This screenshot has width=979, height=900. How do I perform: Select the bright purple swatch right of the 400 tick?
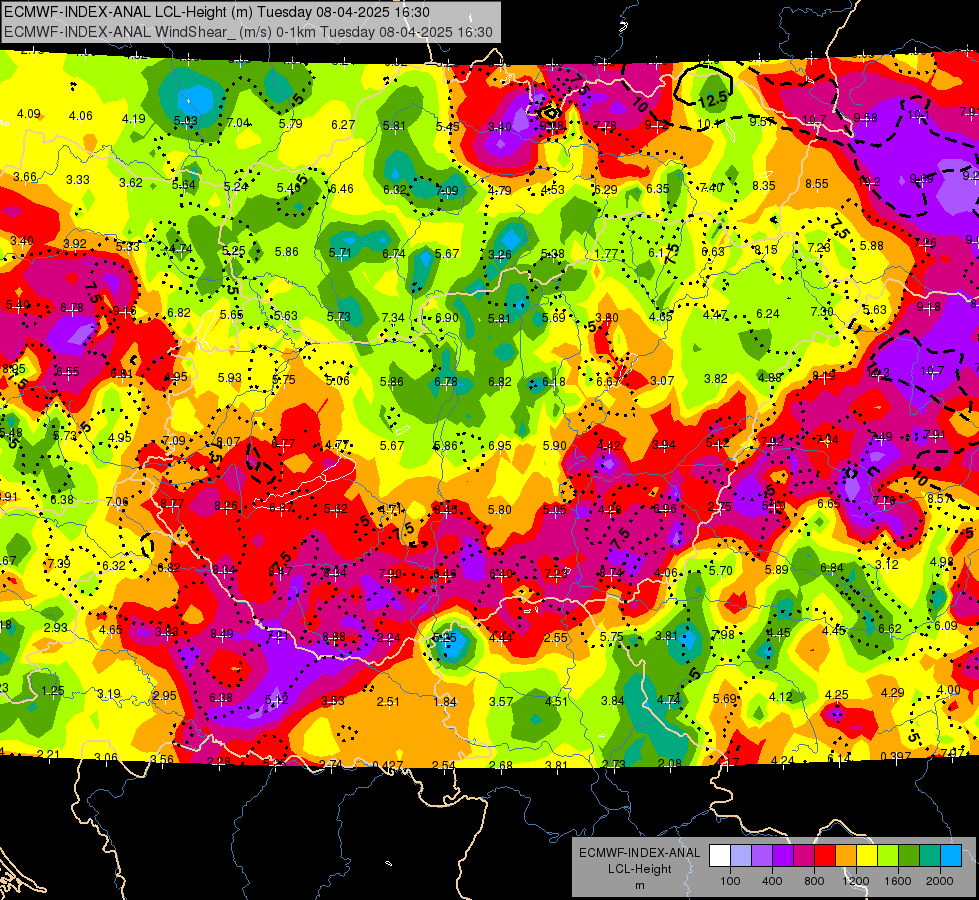click(783, 856)
